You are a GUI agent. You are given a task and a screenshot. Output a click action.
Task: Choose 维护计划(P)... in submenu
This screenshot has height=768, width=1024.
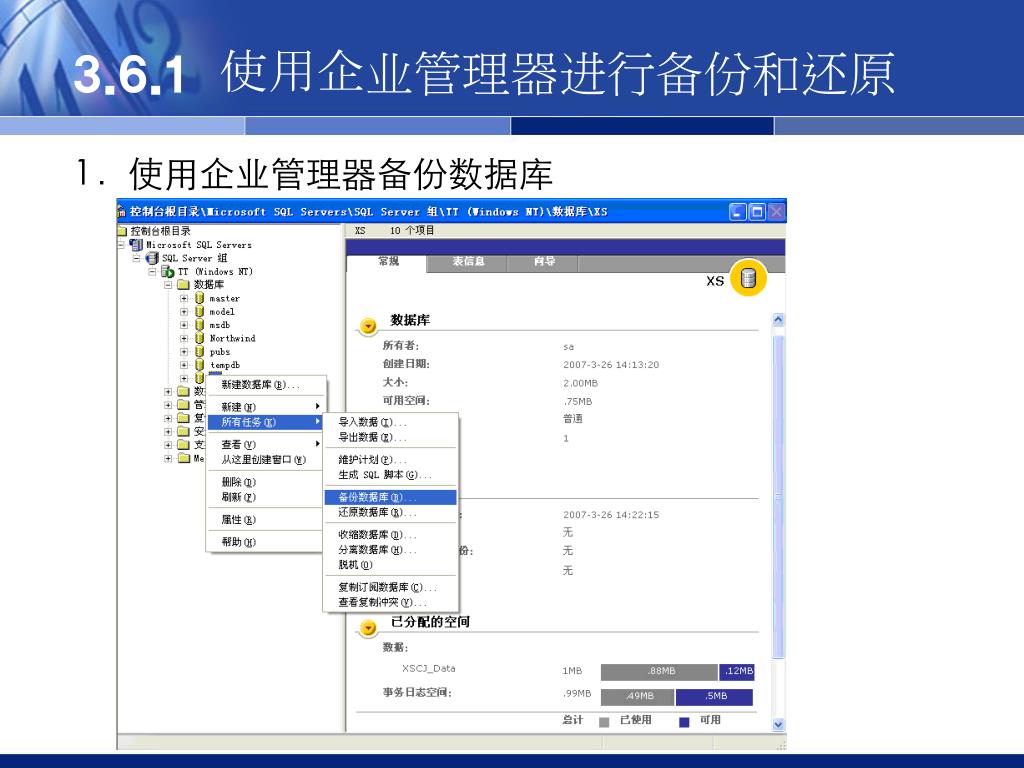click(x=391, y=460)
